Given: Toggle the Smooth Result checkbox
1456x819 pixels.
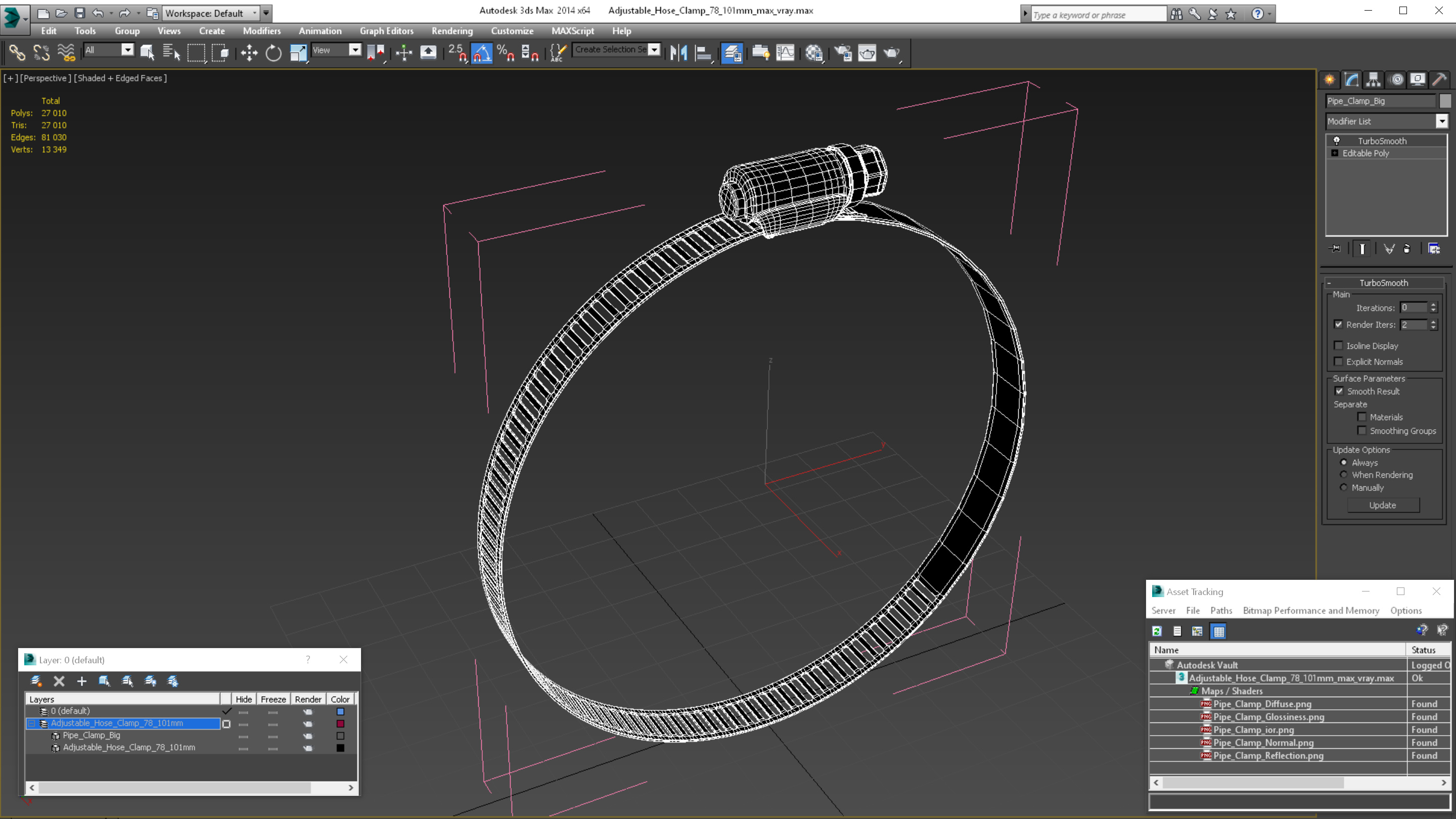Looking at the screenshot, I should (1339, 391).
